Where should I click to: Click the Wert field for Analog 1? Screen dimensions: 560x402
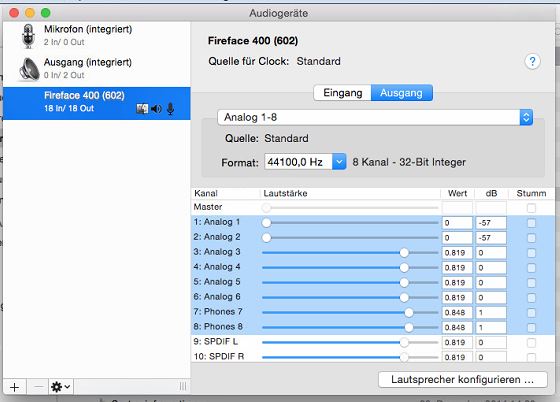(x=457, y=223)
